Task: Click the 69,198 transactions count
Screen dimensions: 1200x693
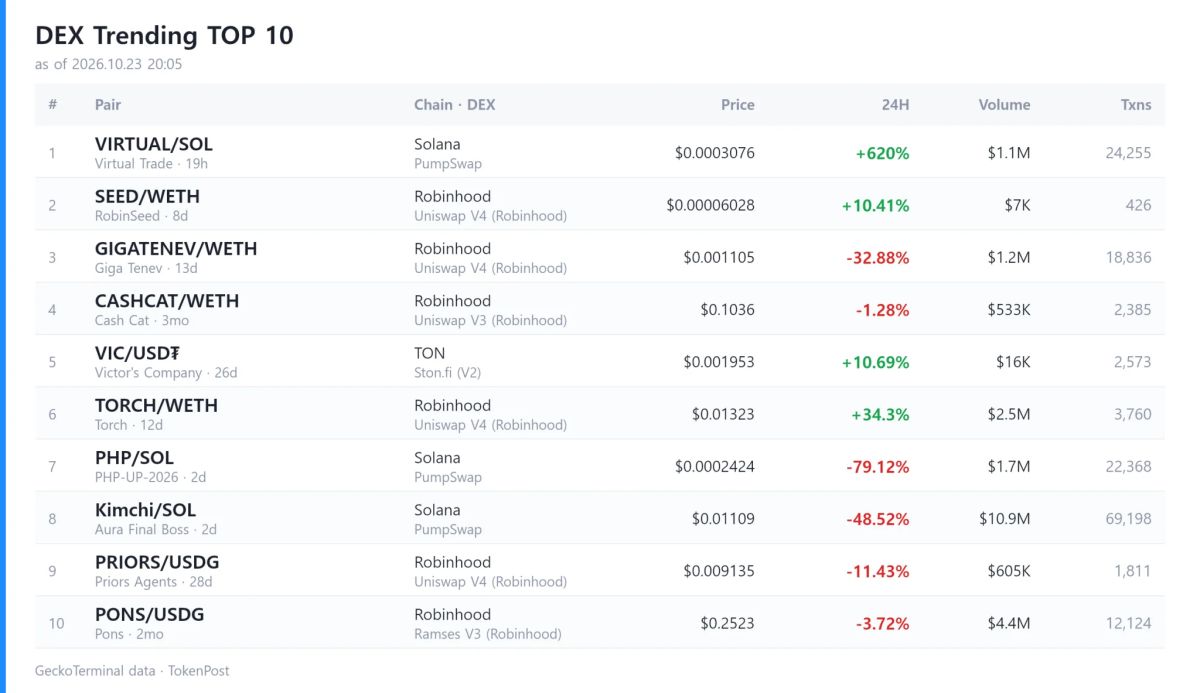Action: click(1127, 519)
